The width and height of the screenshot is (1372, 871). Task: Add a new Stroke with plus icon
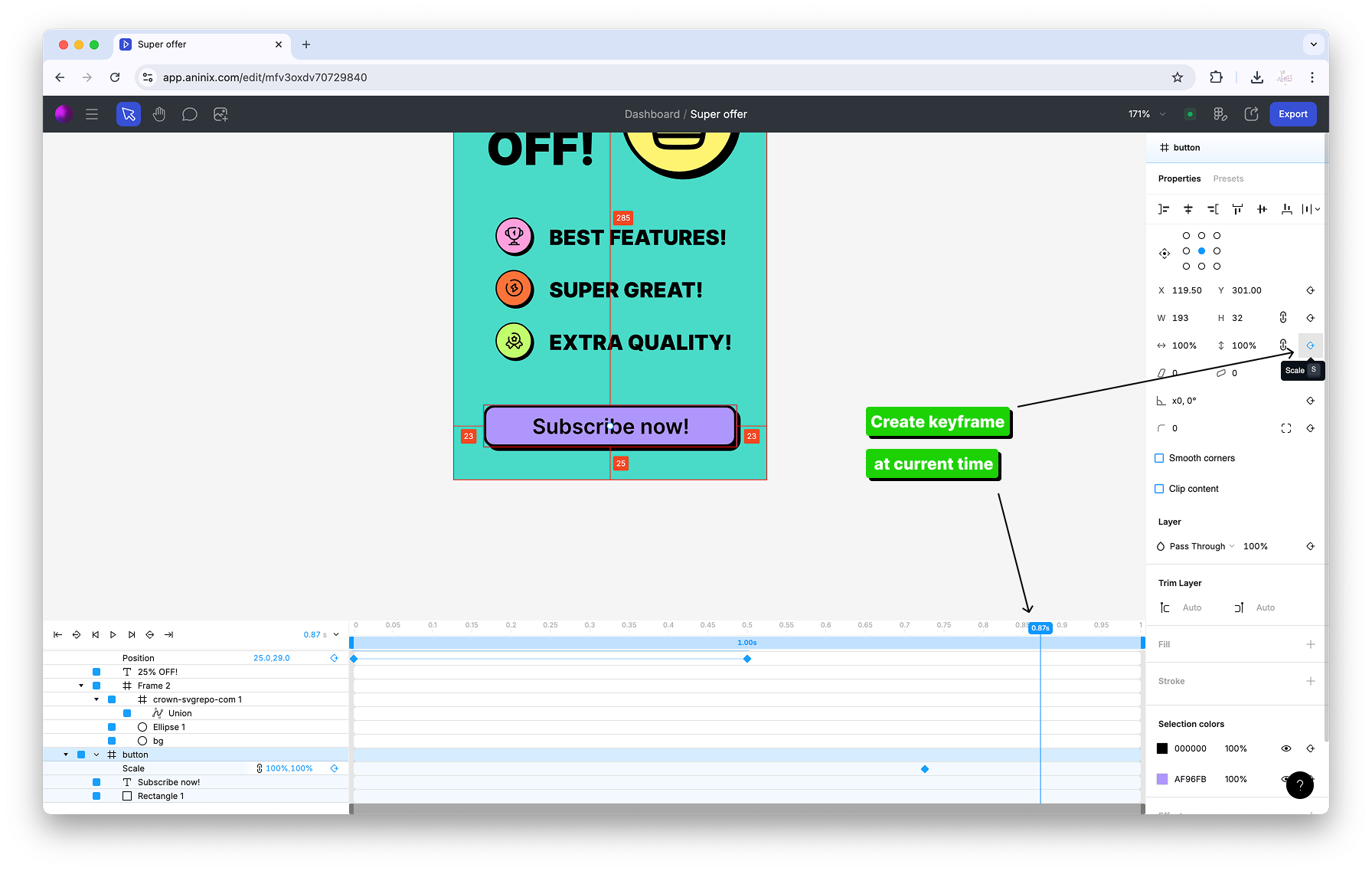click(1311, 681)
